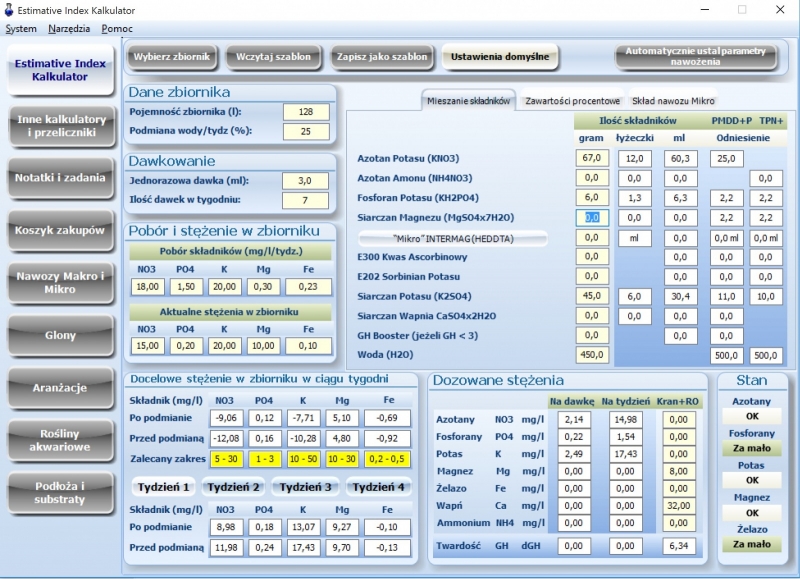The height and width of the screenshot is (579, 800).
Task: Click Wczytaj szablon button
Action: (273, 57)
